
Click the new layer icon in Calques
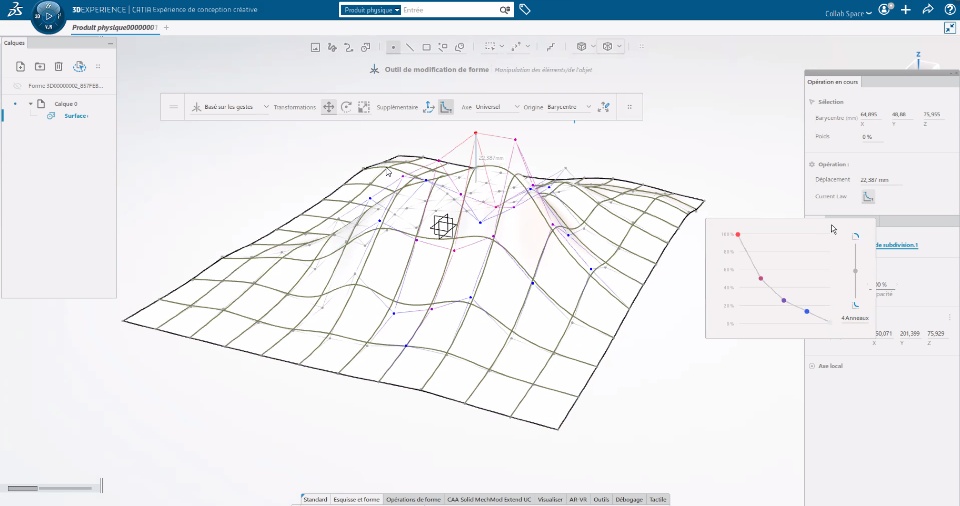click(20, 67)
